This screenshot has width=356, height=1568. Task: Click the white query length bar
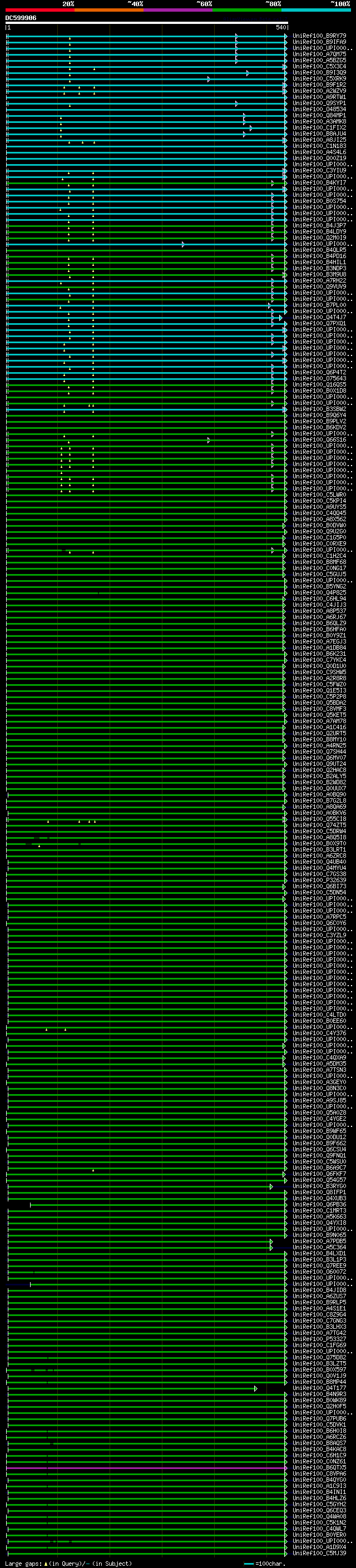click(147, 23)
